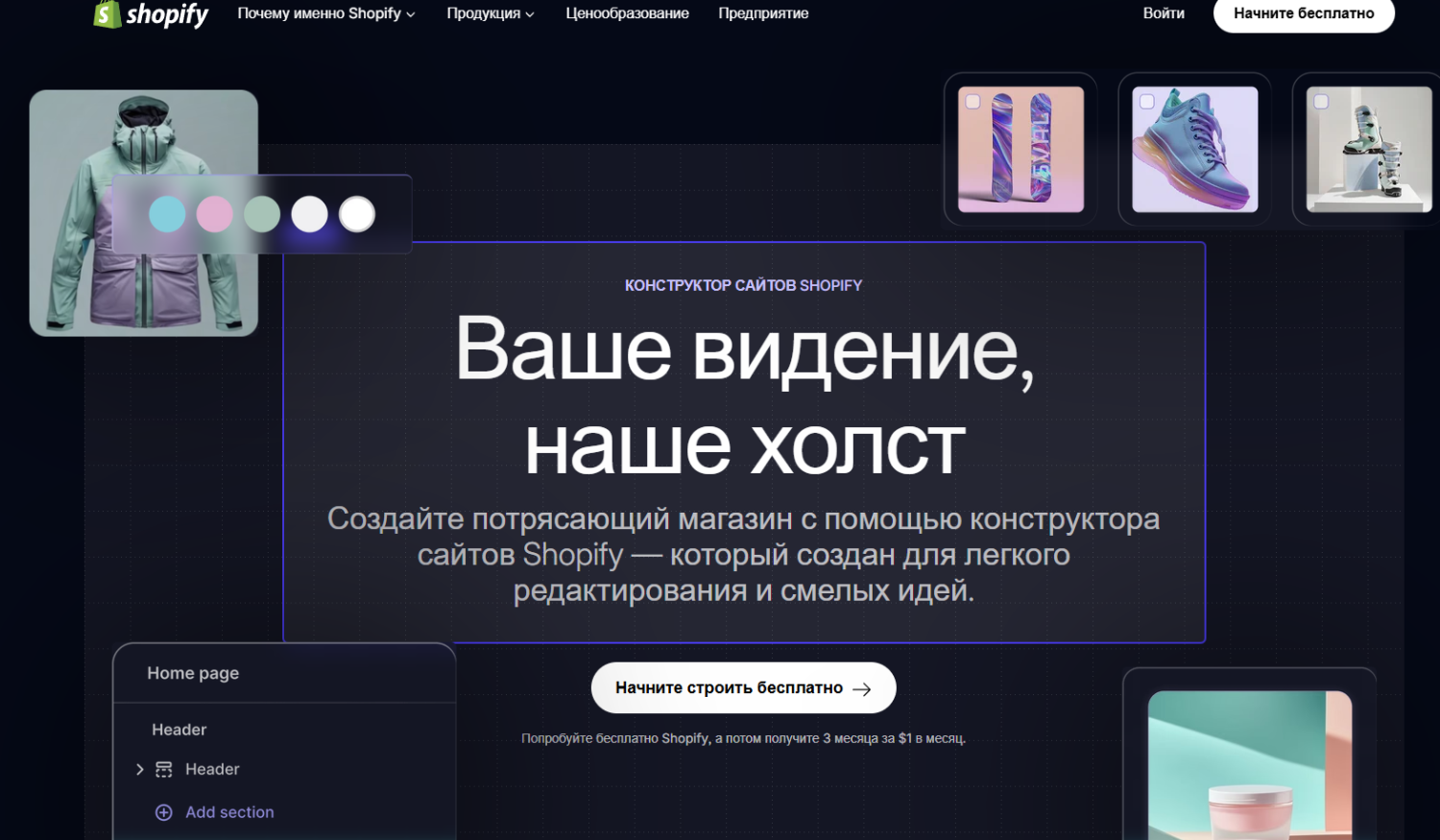Expand the Header tree item chevron
Viewport: 1440px width, 840px height.
click(140, 769)
